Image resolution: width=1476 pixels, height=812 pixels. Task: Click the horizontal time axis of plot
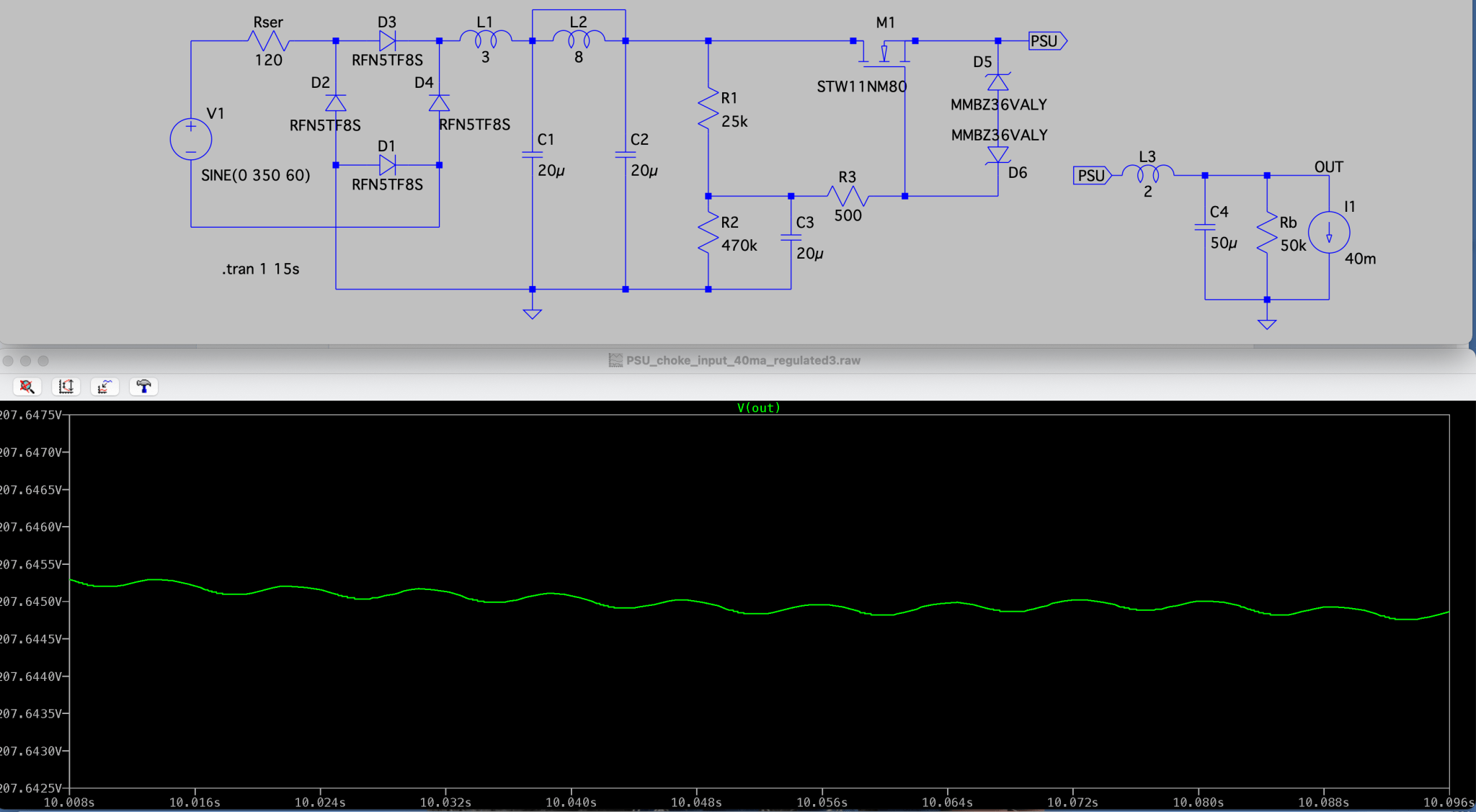point(758,802)
